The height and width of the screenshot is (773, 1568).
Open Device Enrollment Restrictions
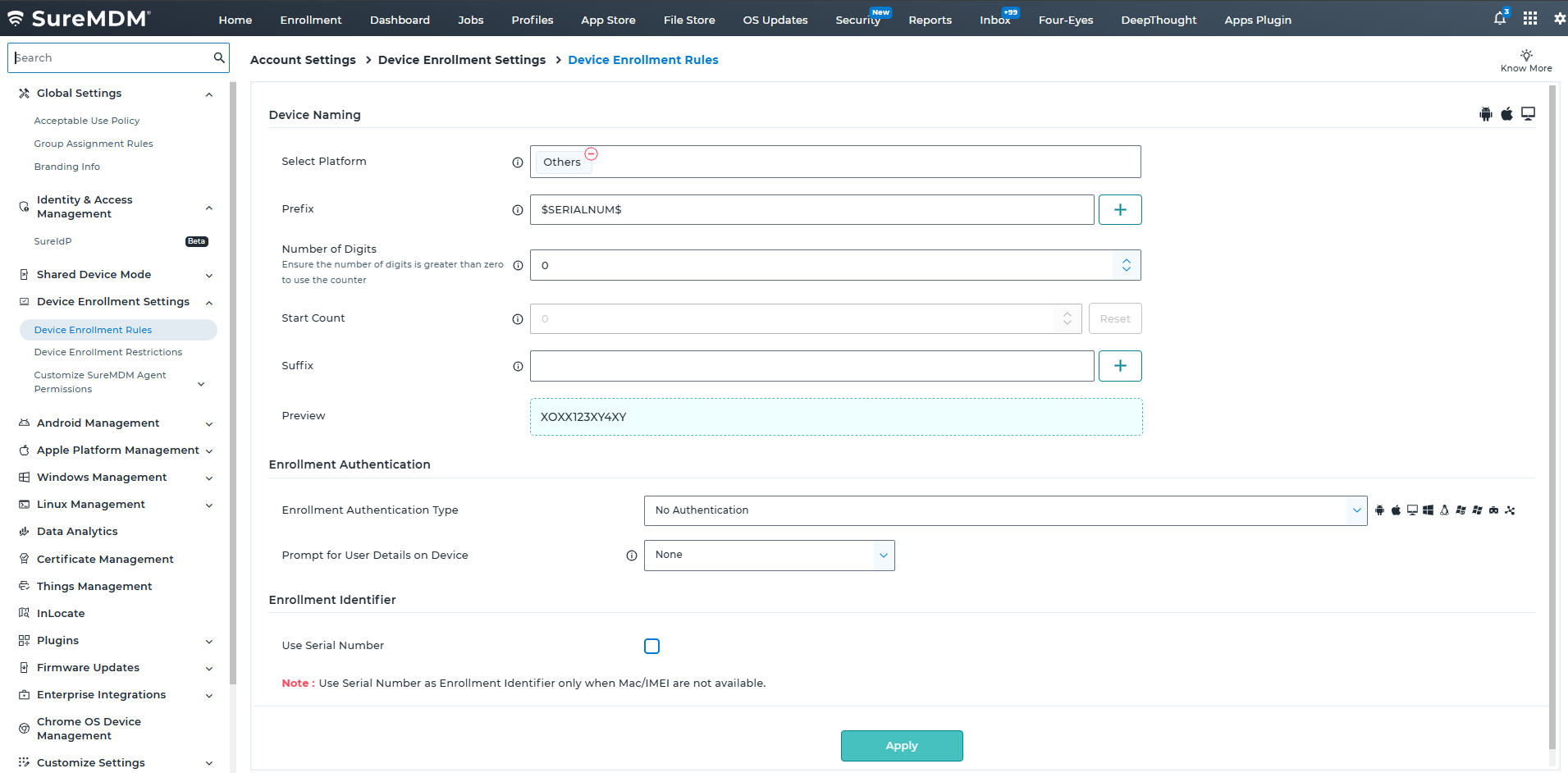click(x=108, y=352)
